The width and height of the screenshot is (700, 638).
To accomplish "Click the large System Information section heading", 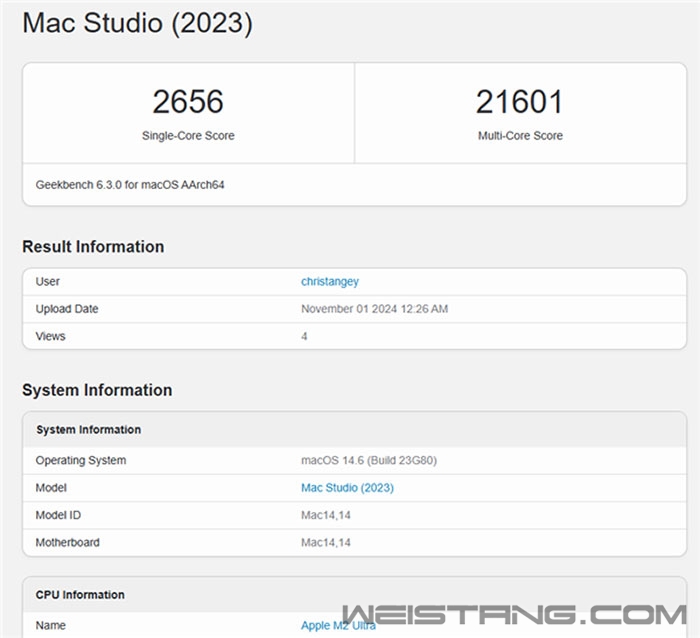I will pyautogui.click(x=97, y=390).
